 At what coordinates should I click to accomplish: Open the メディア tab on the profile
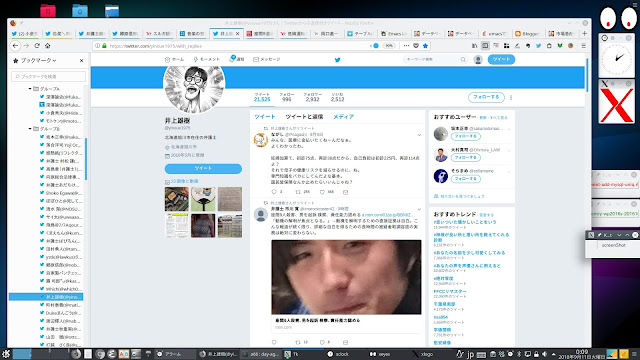point(343,117)
